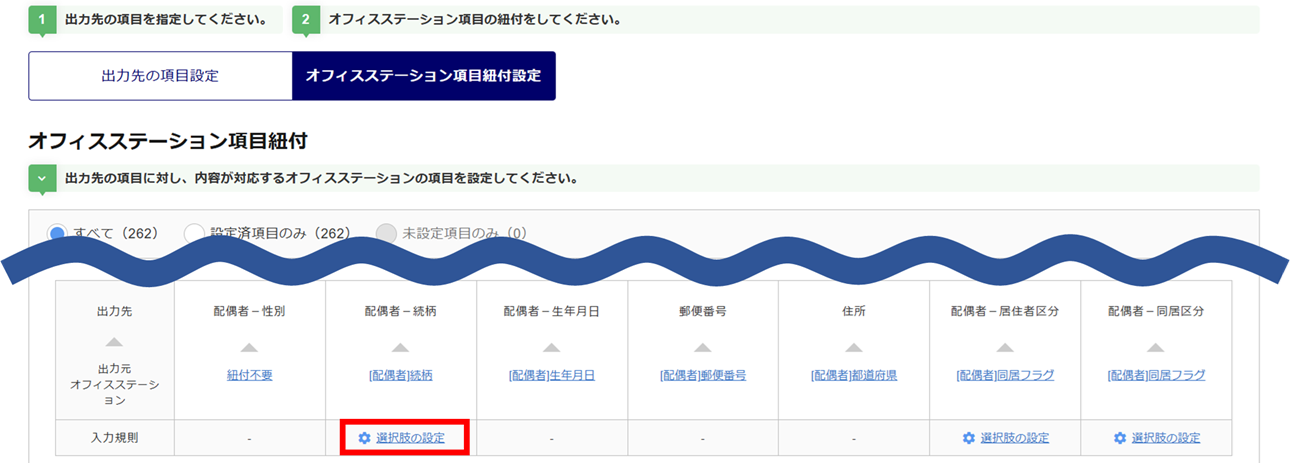Click the triangle arrow under 郵便番号 header
Viewport: 1290px width, 463px height.
click(703, 347)
